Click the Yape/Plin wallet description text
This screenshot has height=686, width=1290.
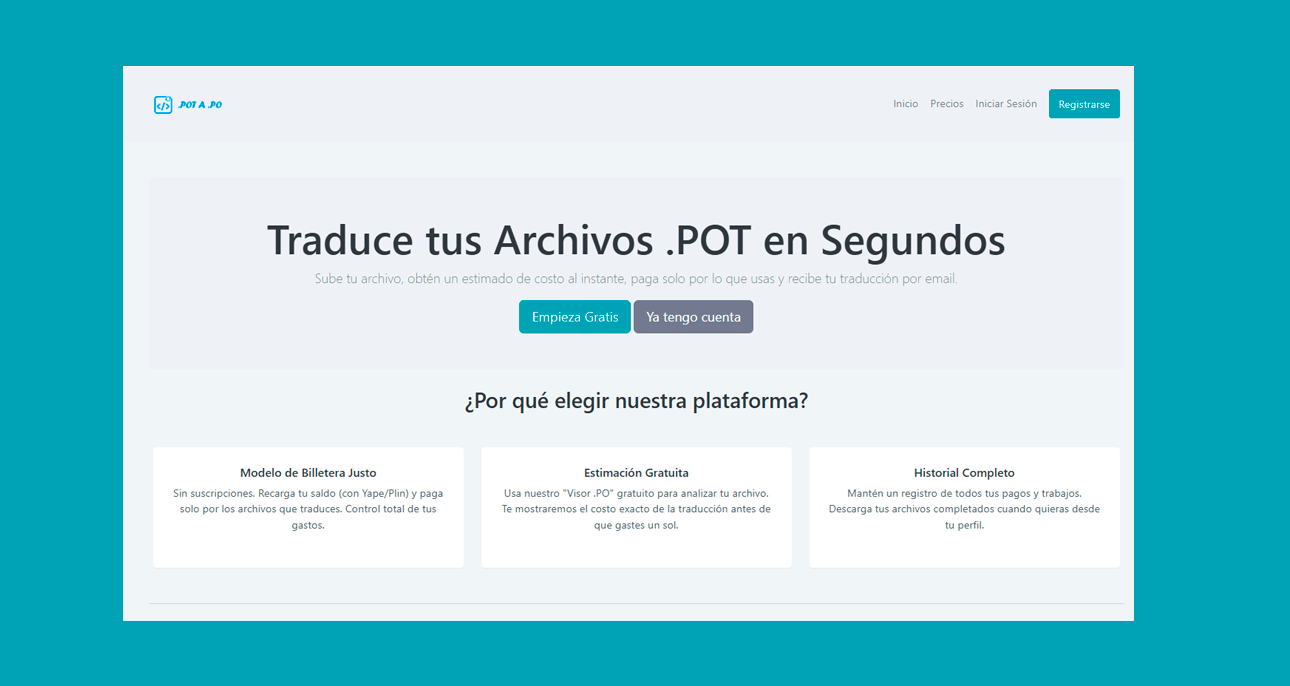(x=308, y=509)
